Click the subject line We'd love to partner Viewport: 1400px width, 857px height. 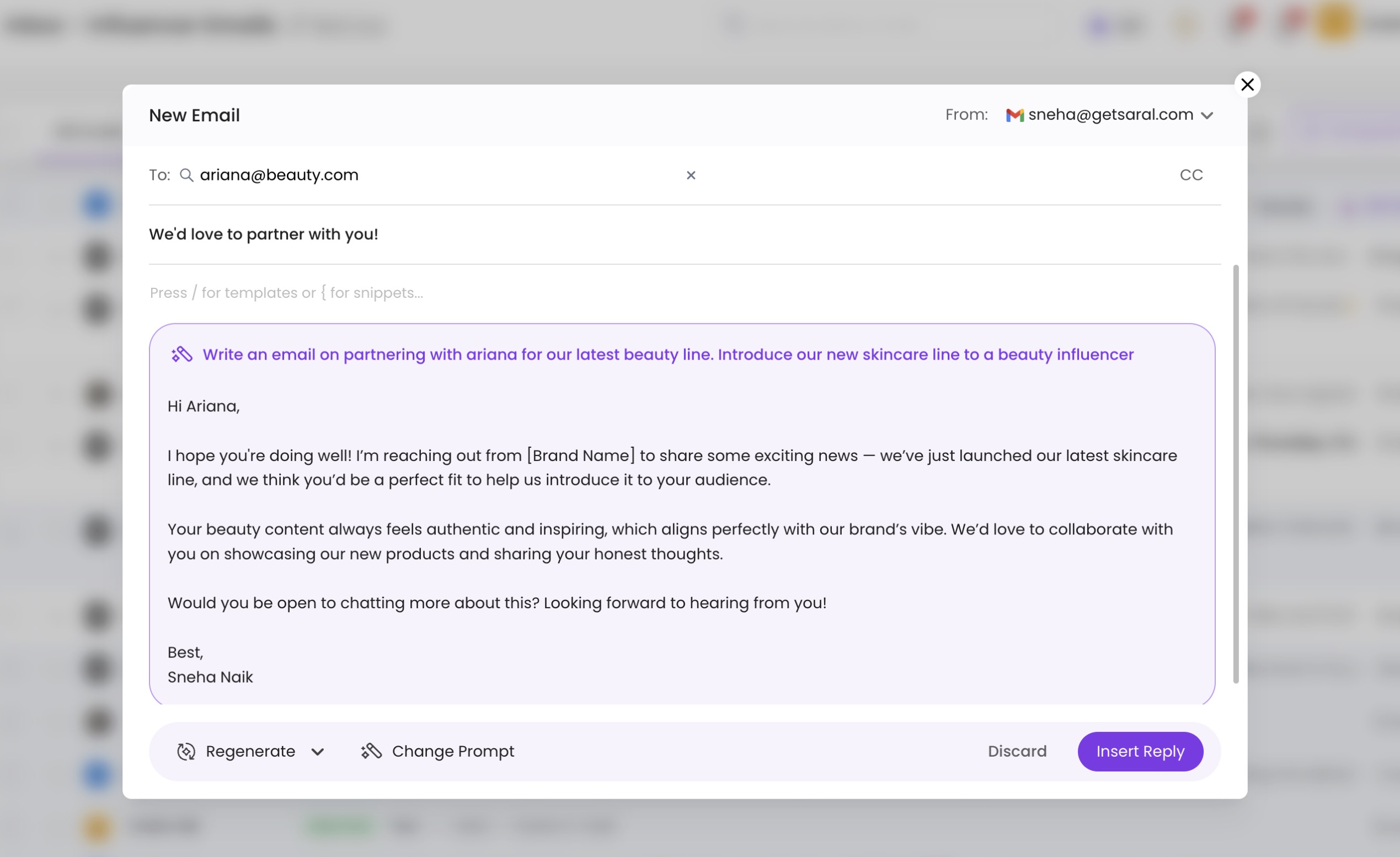coord(263,234)
